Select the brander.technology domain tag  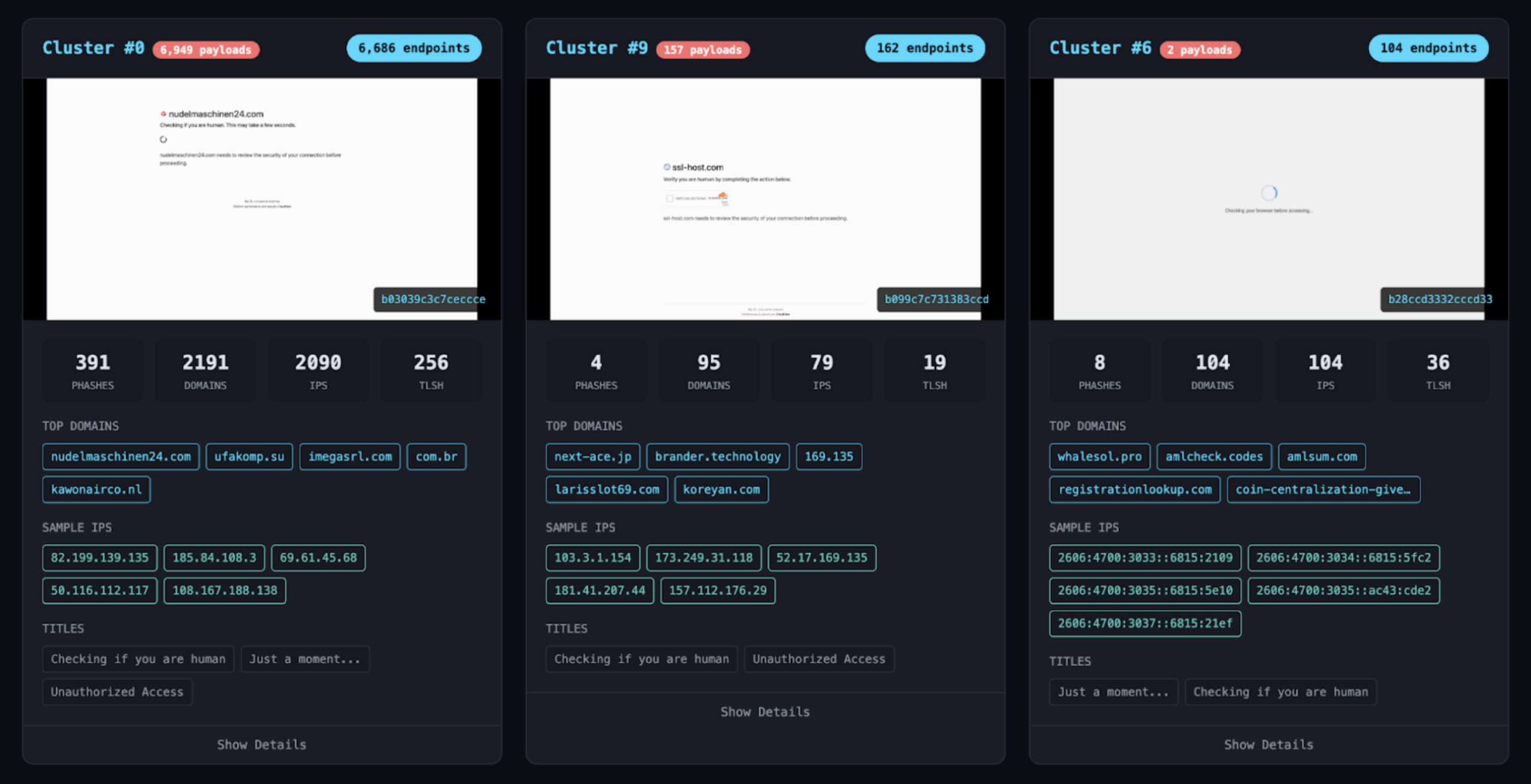pos(718,456)
